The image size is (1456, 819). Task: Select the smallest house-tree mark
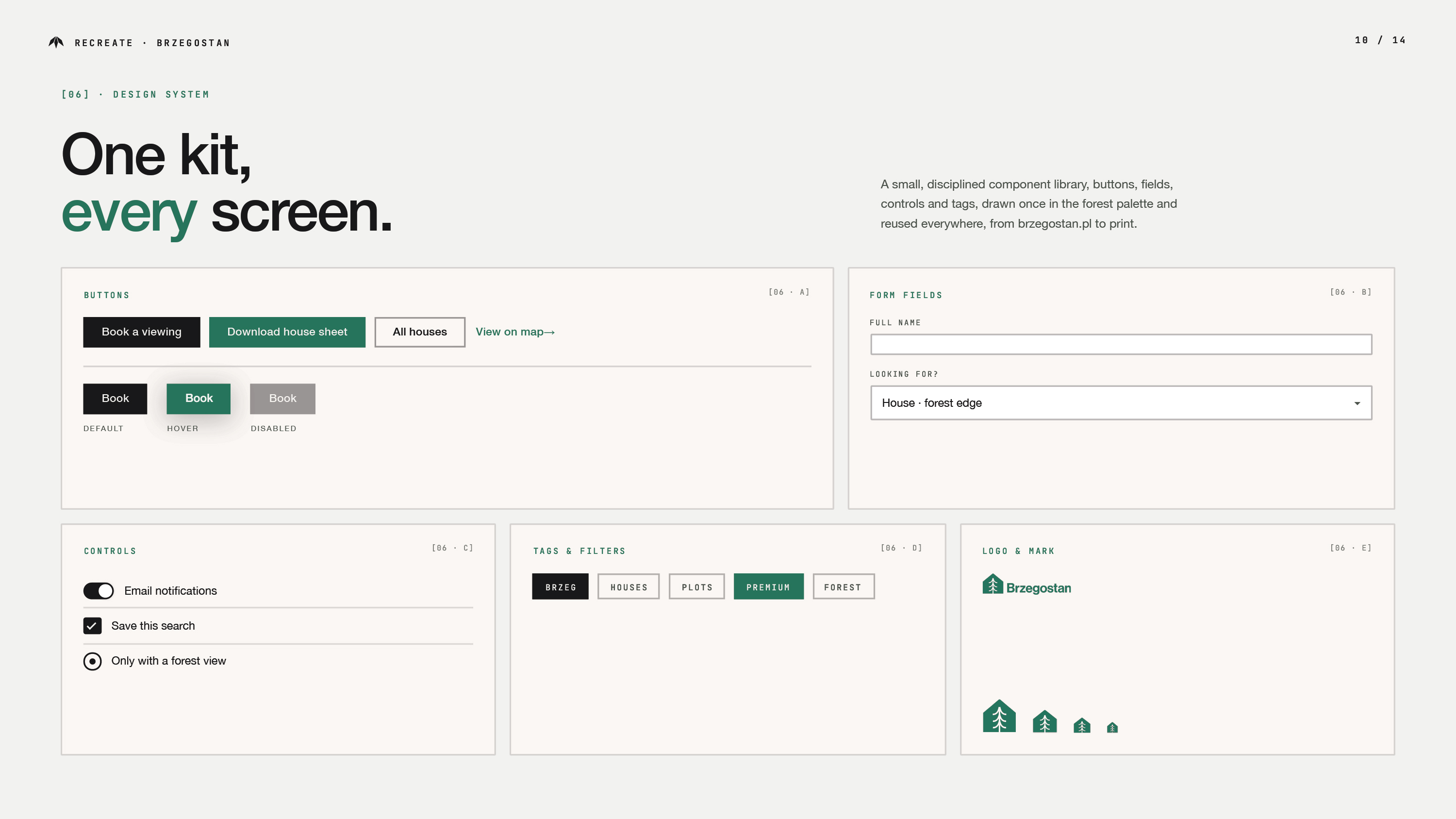(1112, 727)
